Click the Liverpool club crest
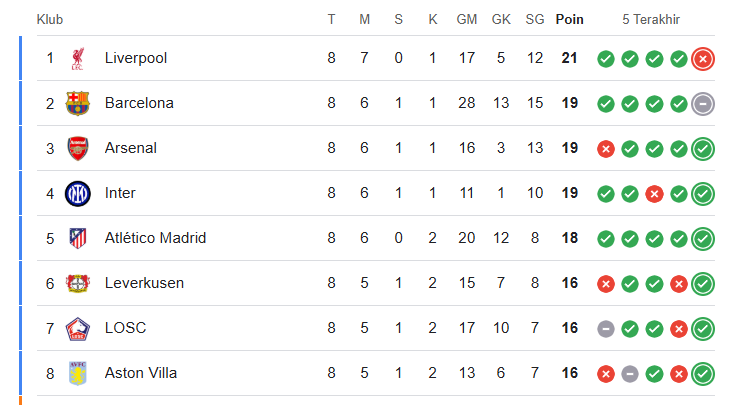 click(77, 58)
